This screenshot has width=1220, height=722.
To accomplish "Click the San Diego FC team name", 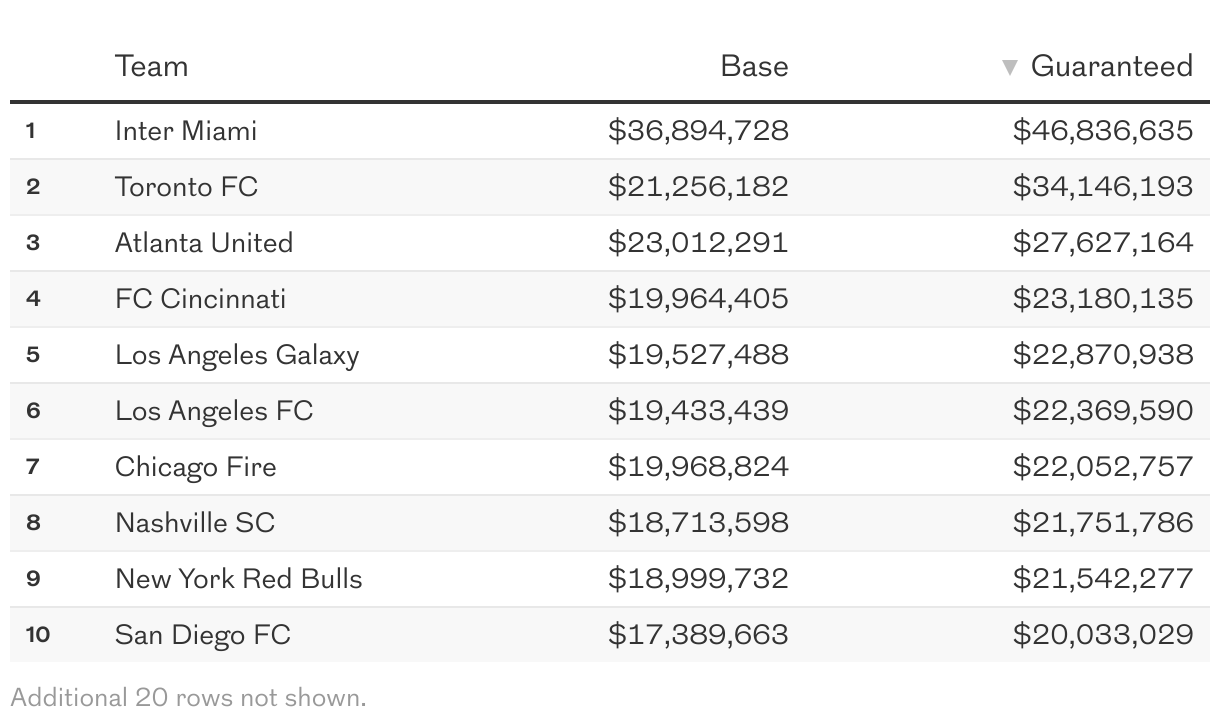I will point(203,635).
